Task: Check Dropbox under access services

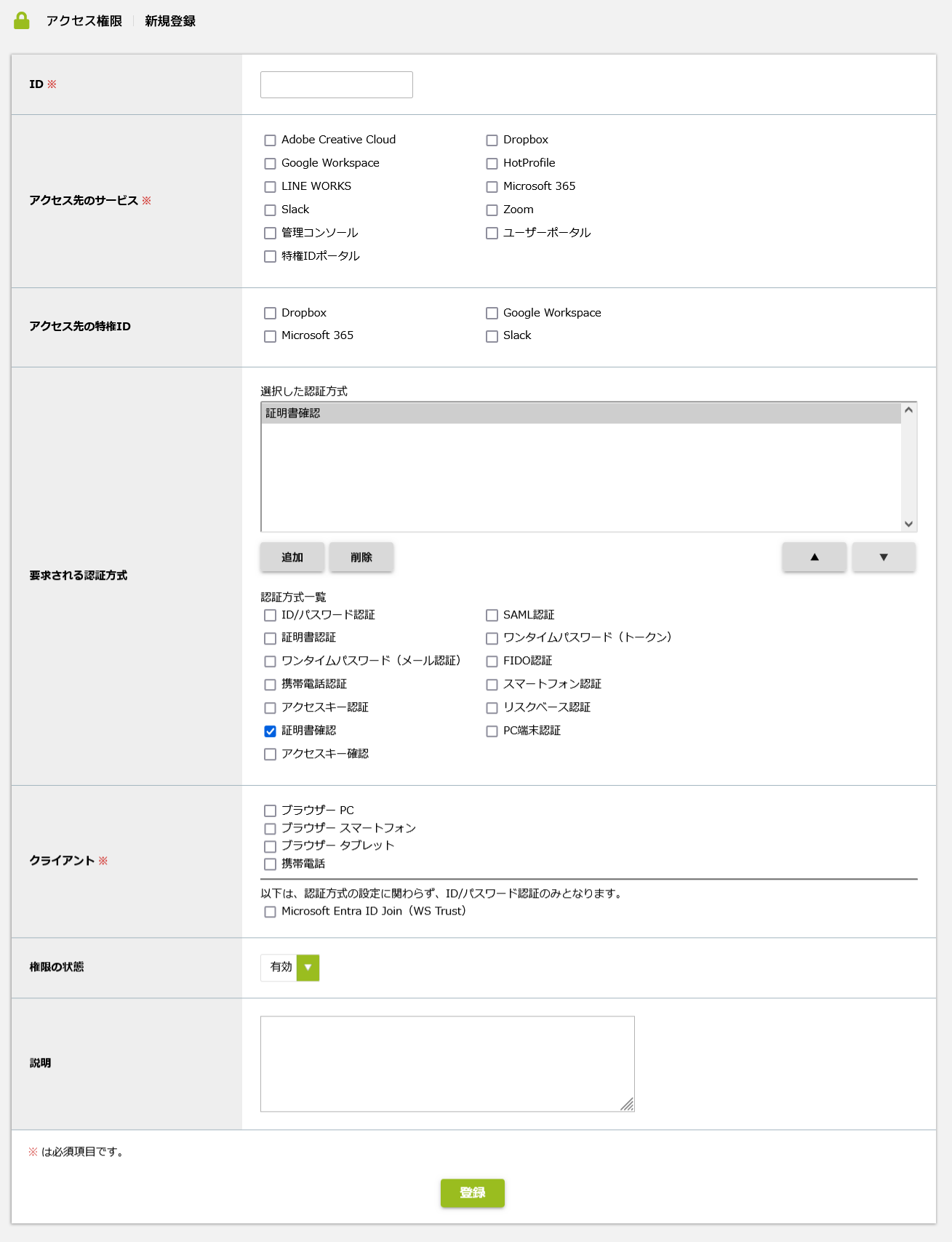Action: click(492, 140)
